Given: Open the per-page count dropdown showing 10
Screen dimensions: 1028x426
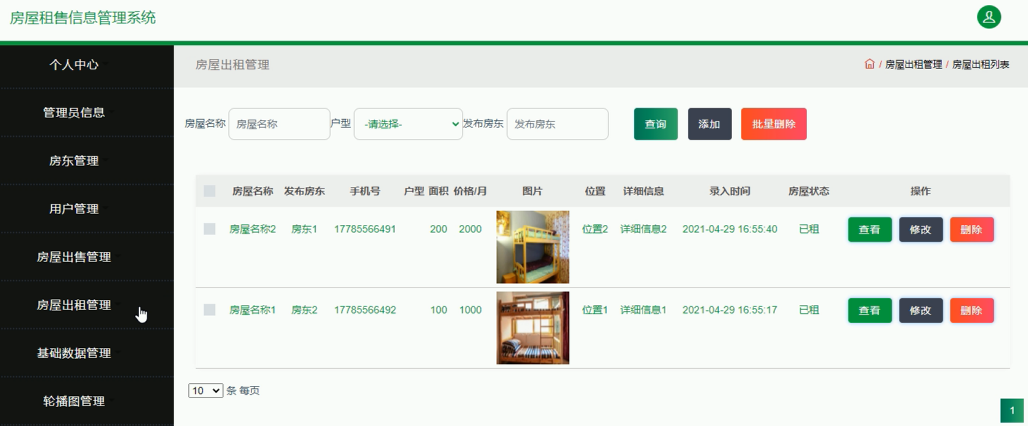Looking at the screenshot, I should click(x=206, y=391).
